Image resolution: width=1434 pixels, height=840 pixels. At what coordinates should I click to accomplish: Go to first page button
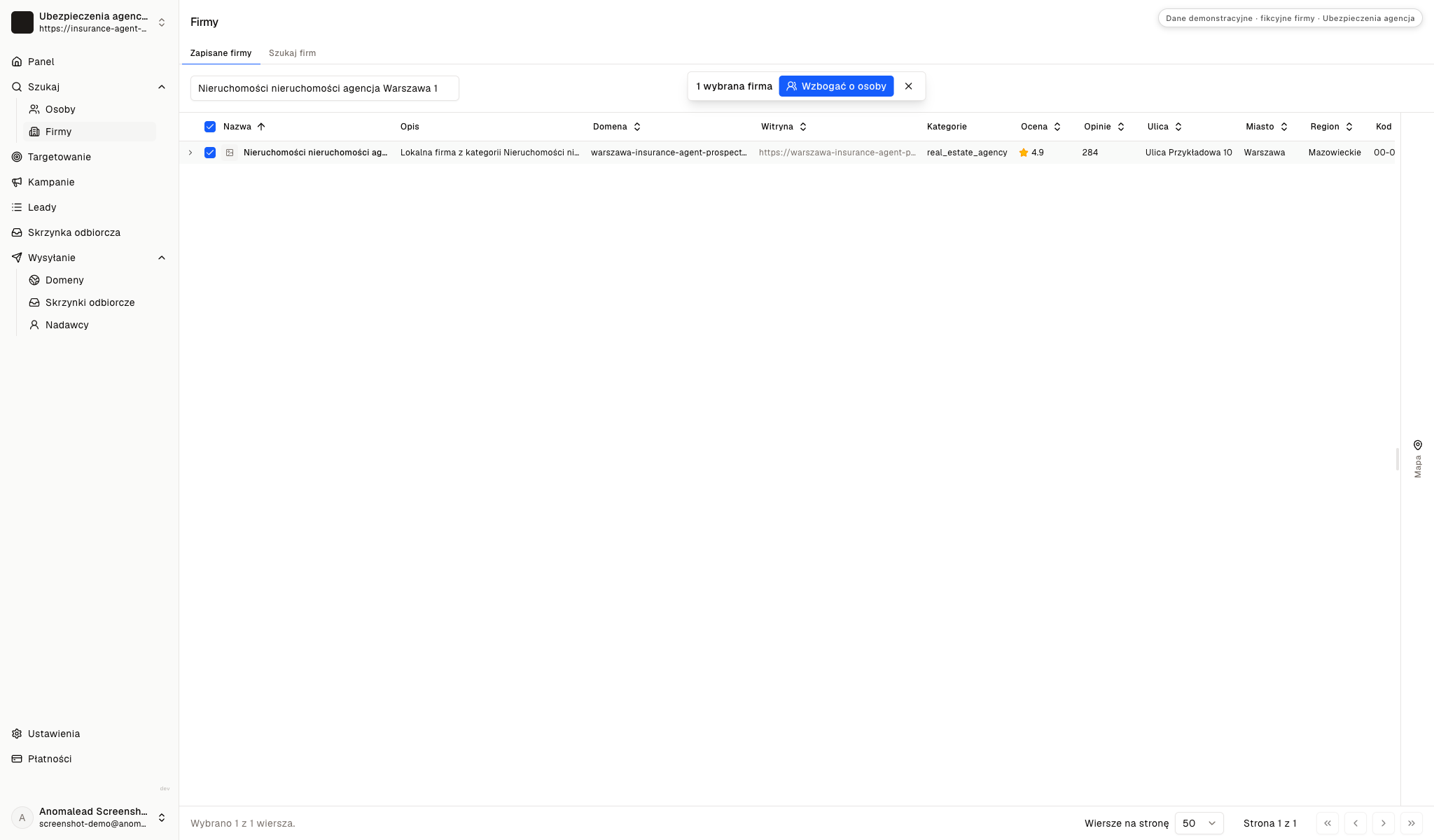(1328, 823)
